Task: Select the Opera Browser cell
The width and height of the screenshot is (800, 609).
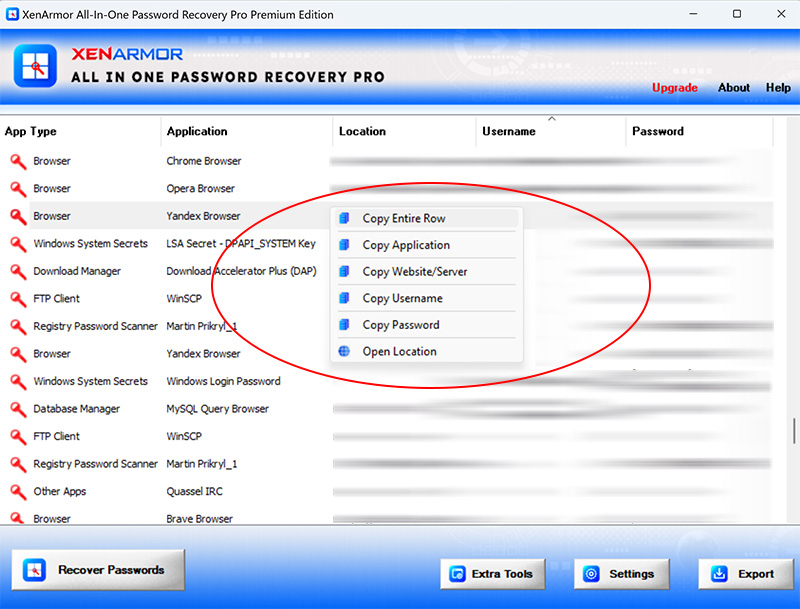Action: (x=201, y=189)
